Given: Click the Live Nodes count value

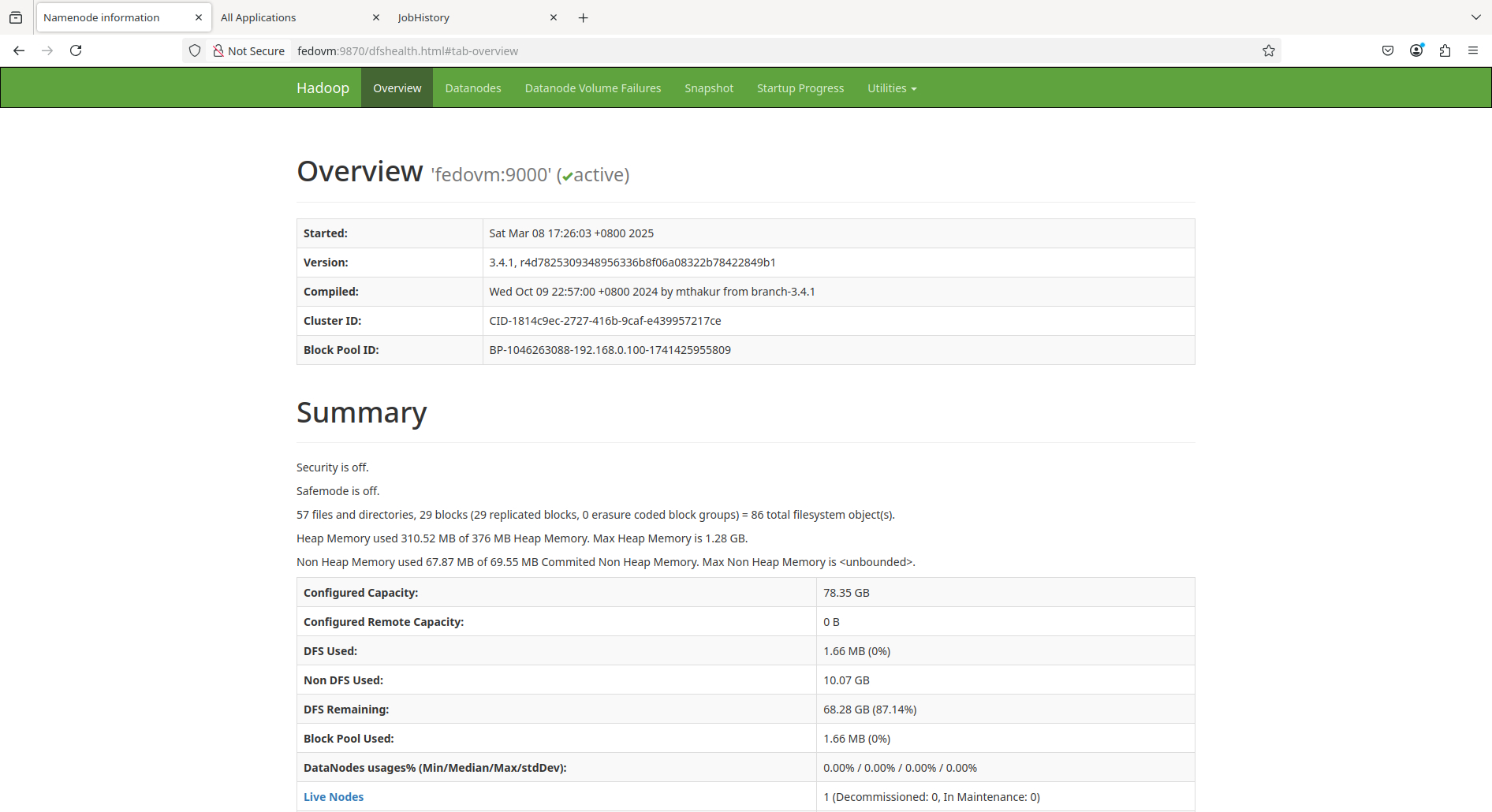Looking at the screenshot, I should point(931,797).
